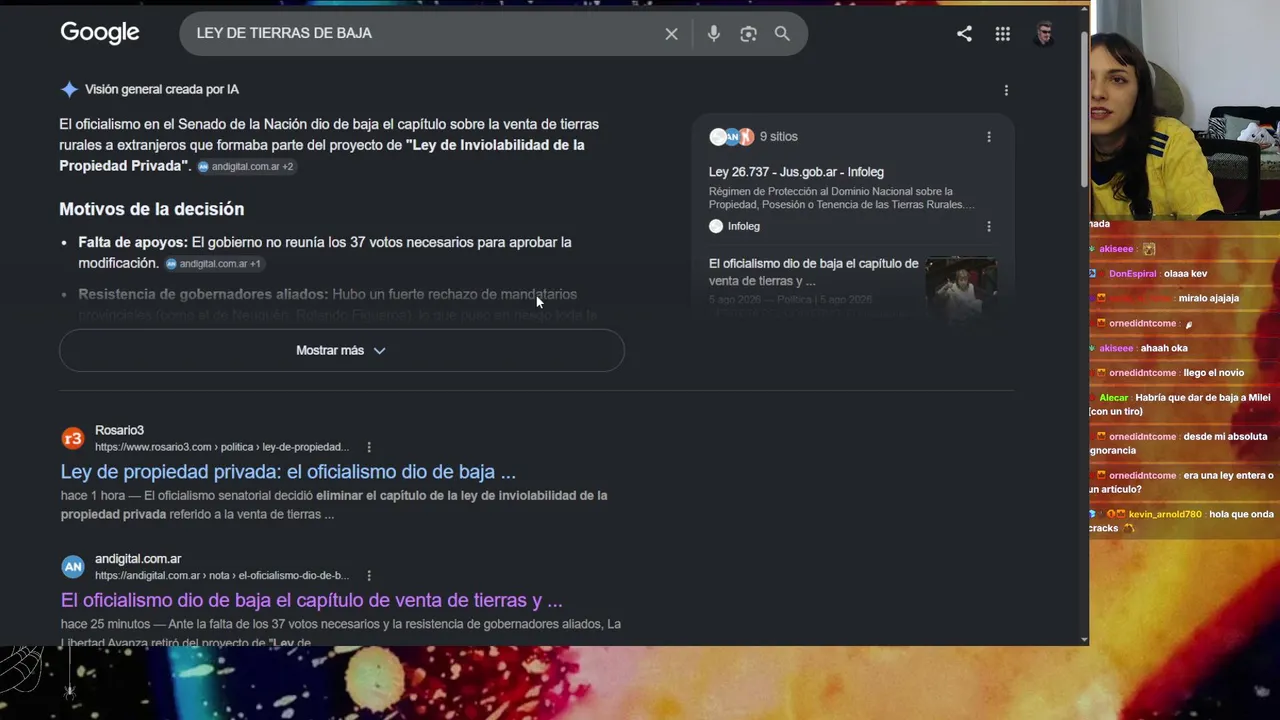Click the Infoleg source favicon
This screenshot has height=720, width=1280.
[x=716, y=226]
